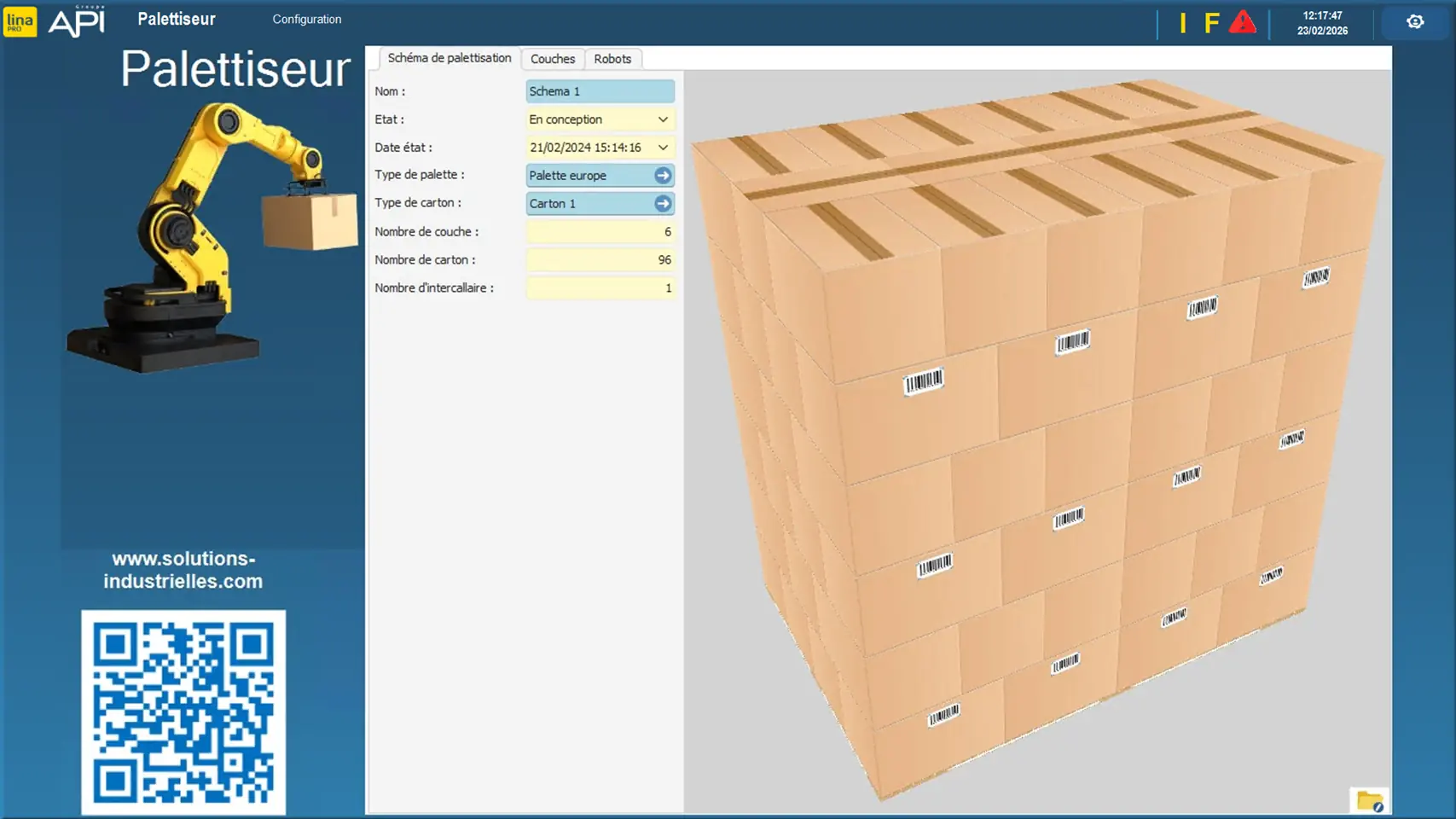Open the Date état date picker dropdown

pyautogui.click(x=663, y=148)
